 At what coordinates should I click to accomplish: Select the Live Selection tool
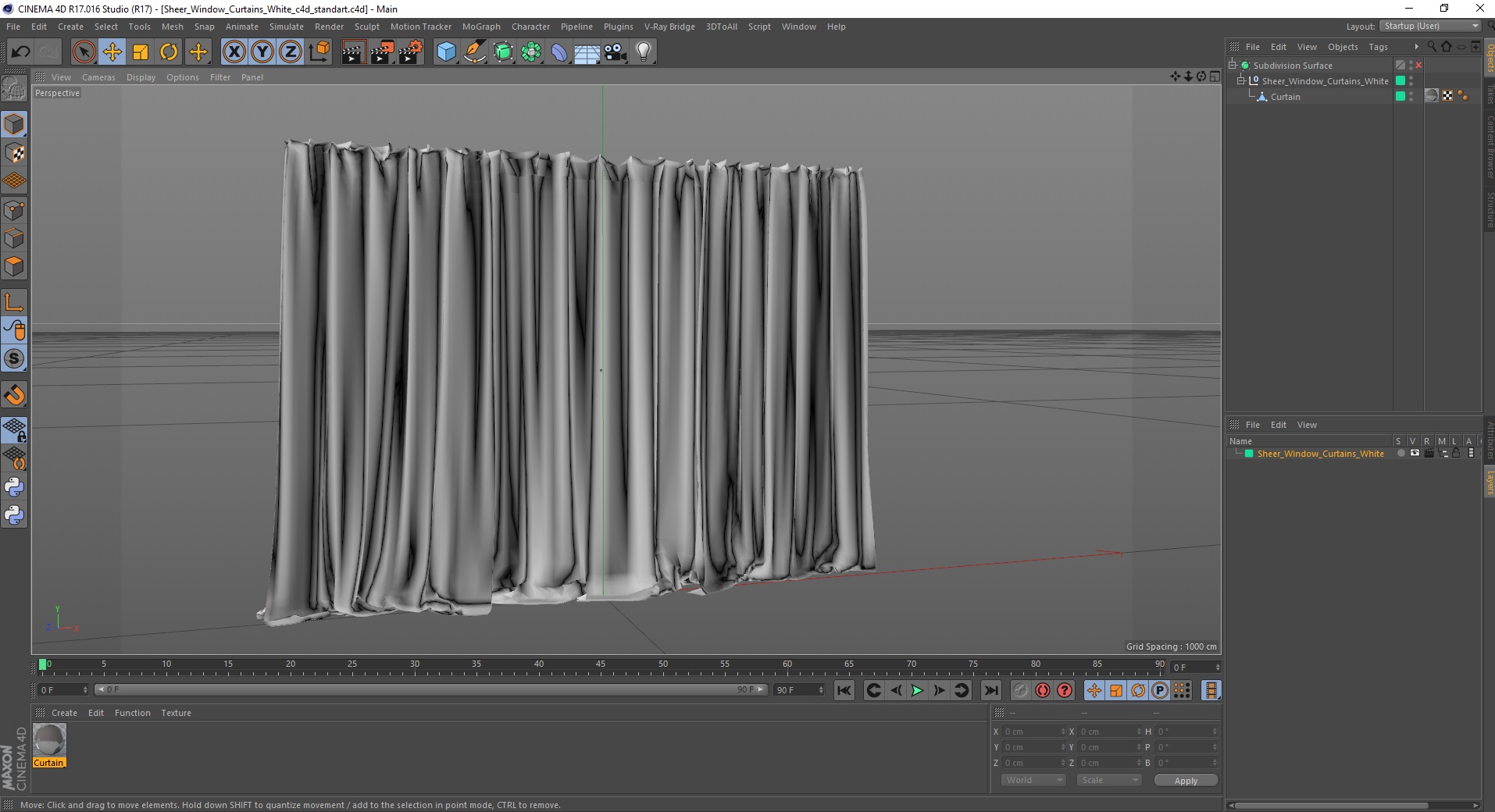(x=84, y=52)
